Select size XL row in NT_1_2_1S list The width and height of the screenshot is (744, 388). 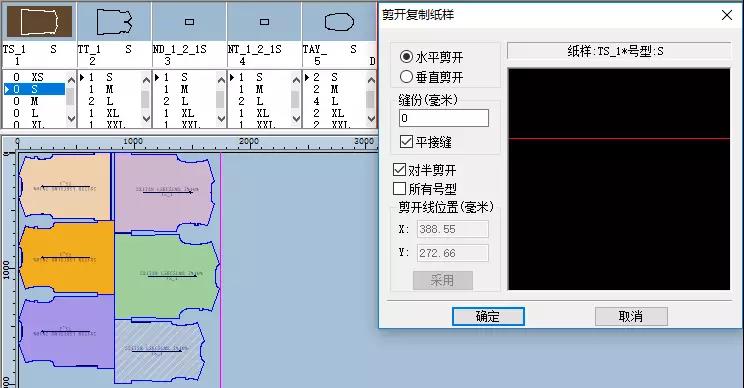click(259, 113)
